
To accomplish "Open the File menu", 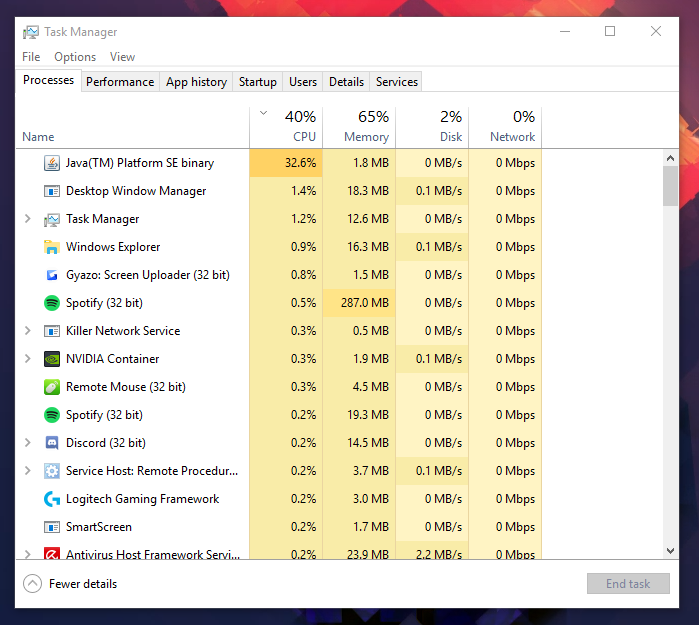I will coord(31,57).
